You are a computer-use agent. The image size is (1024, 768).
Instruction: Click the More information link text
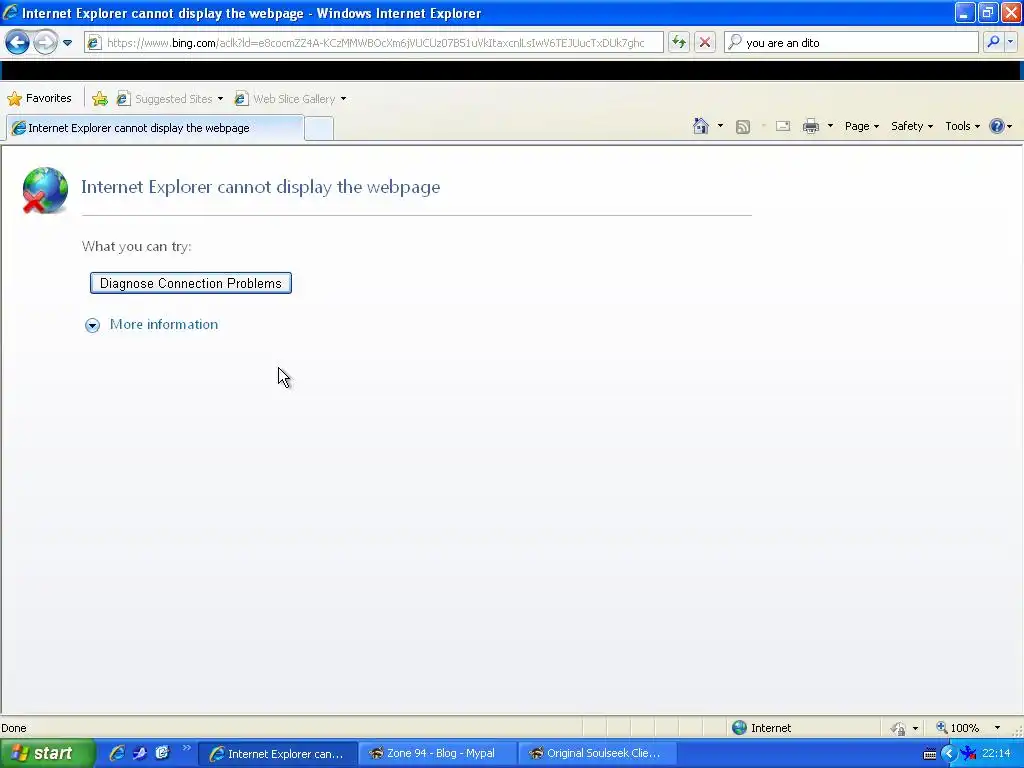pyautogui.click(x=164, y=325)
